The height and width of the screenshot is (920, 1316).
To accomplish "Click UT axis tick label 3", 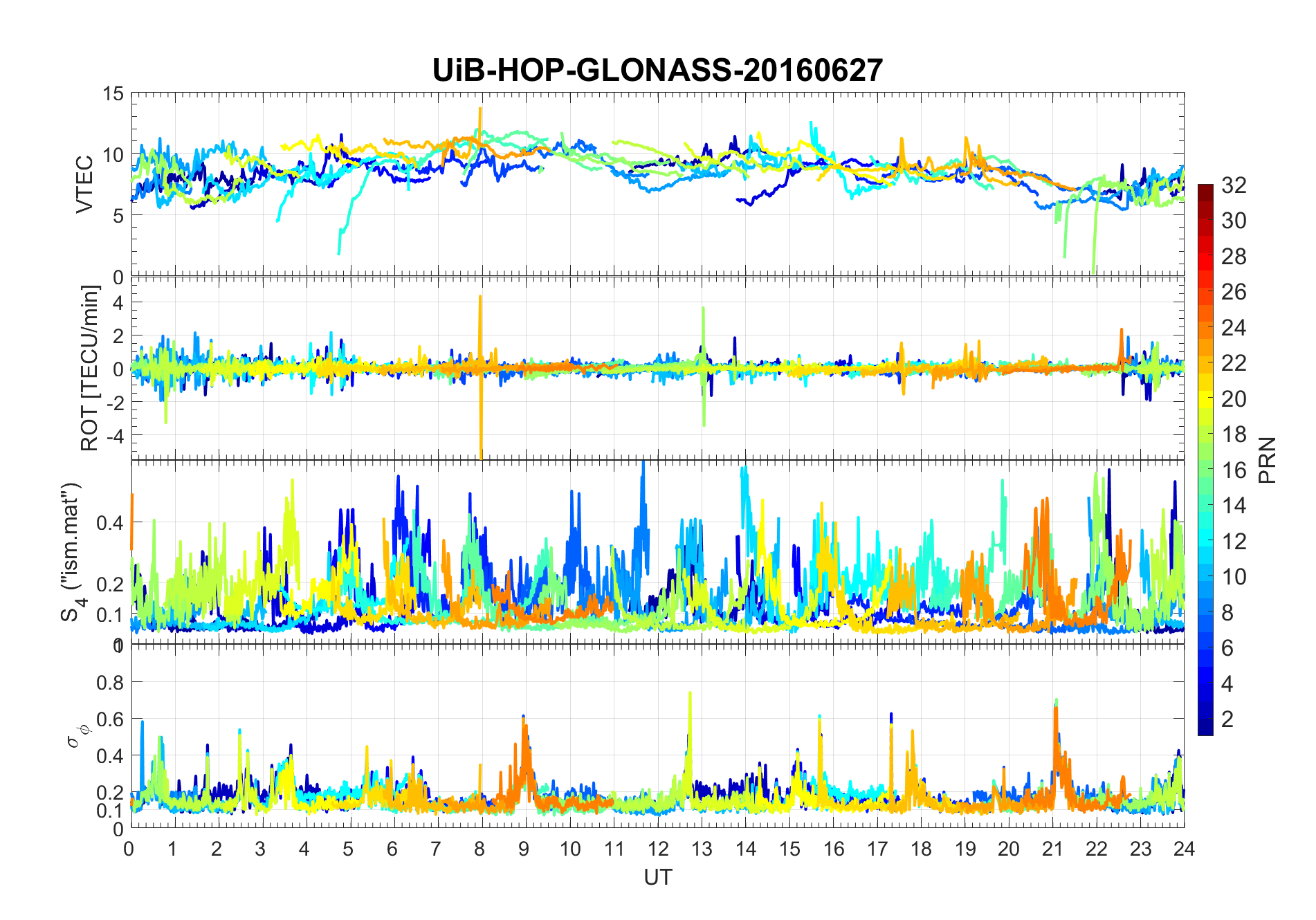I will coord(260,849).
